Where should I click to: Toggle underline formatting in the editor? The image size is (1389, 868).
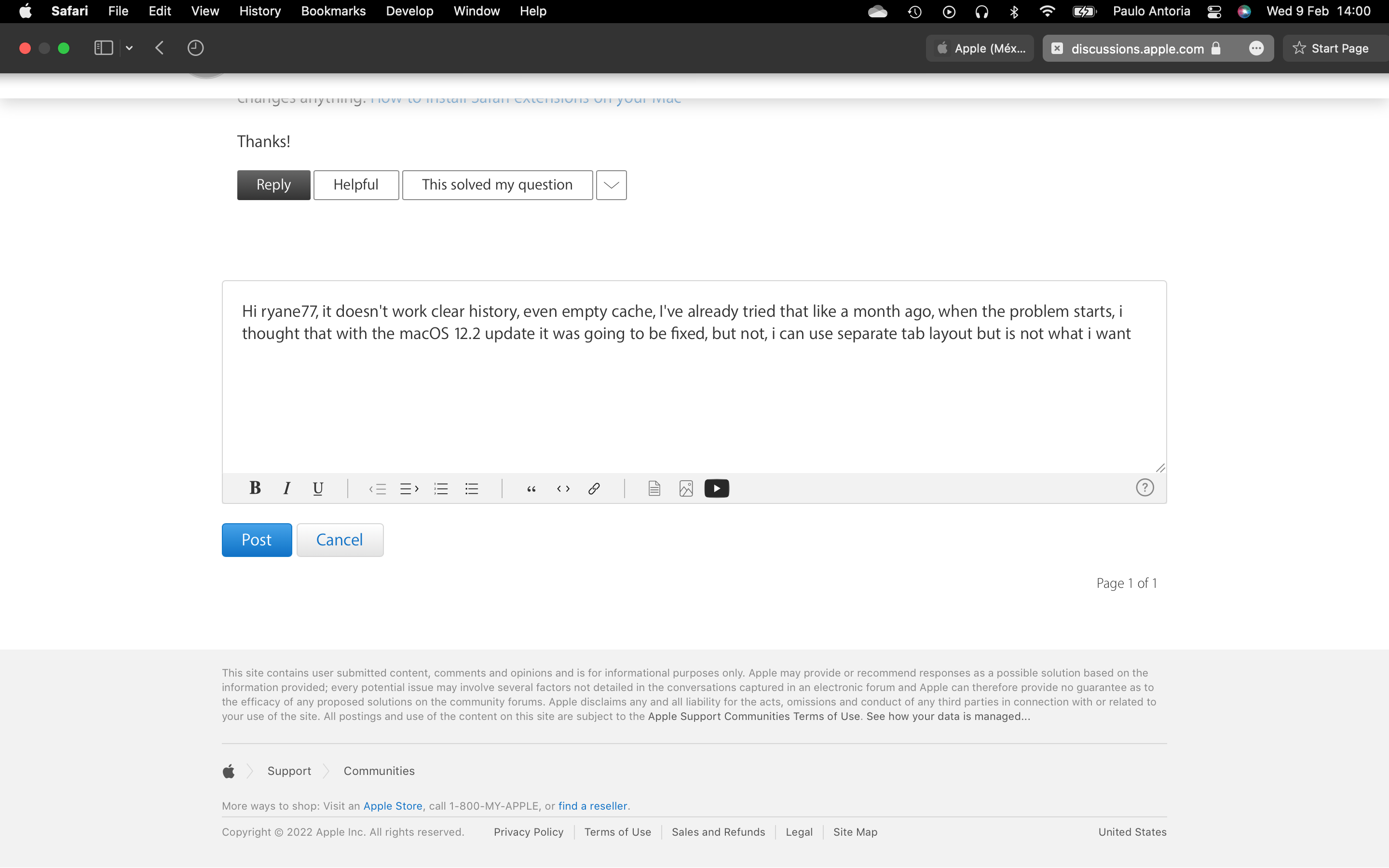[318, 488]
